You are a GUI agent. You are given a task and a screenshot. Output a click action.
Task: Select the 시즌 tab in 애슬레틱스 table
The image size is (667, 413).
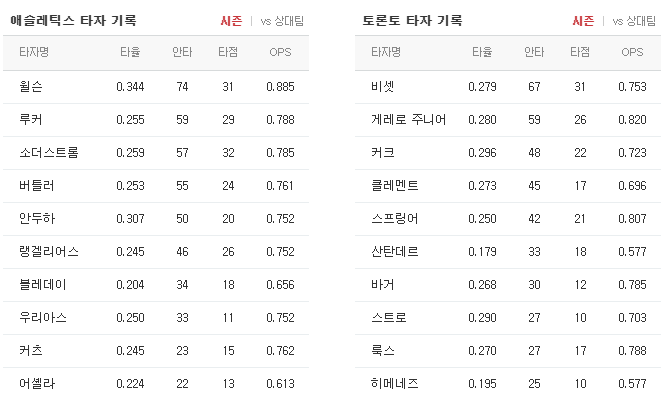(x=231, y=21)
